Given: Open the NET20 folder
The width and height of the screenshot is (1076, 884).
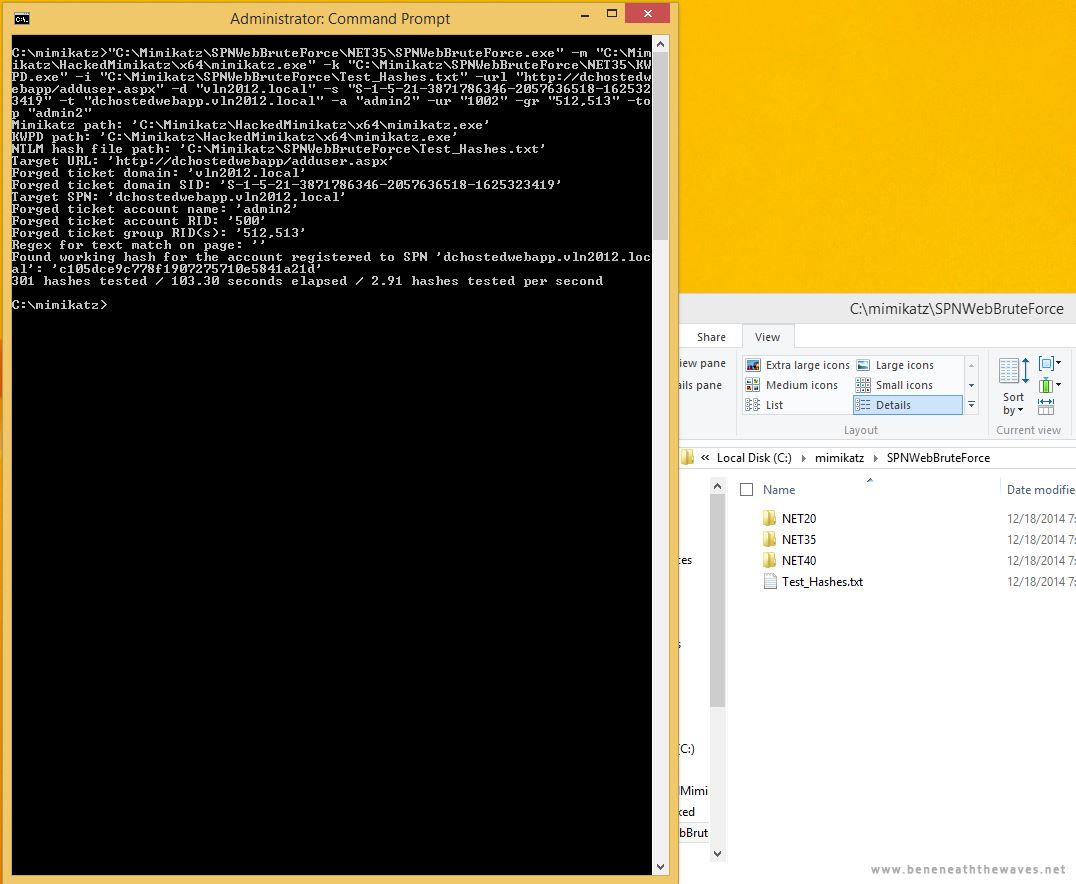Looking at the screenshot, I should 769,518.
